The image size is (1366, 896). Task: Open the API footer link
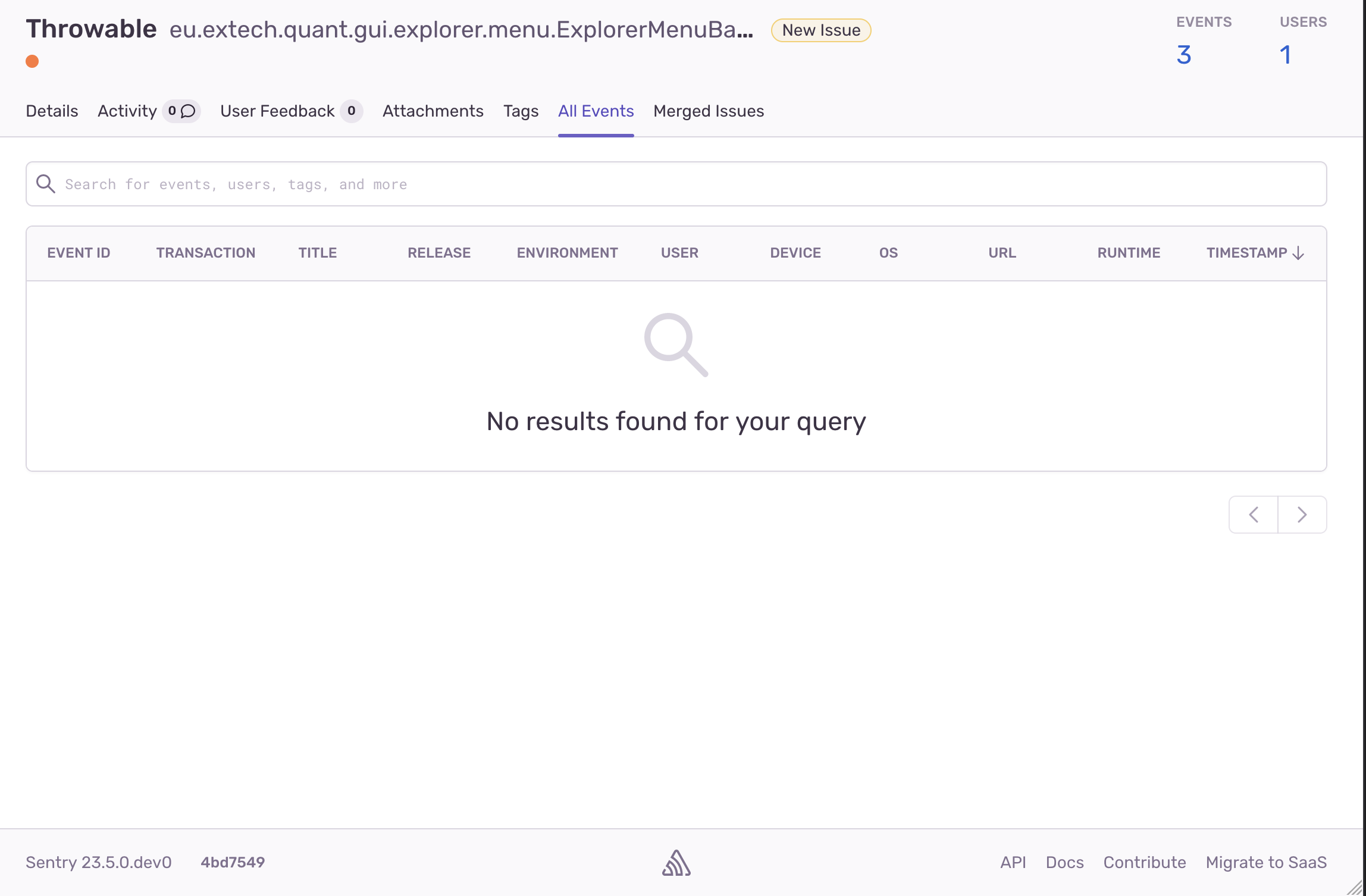(x=1013, y=863)
